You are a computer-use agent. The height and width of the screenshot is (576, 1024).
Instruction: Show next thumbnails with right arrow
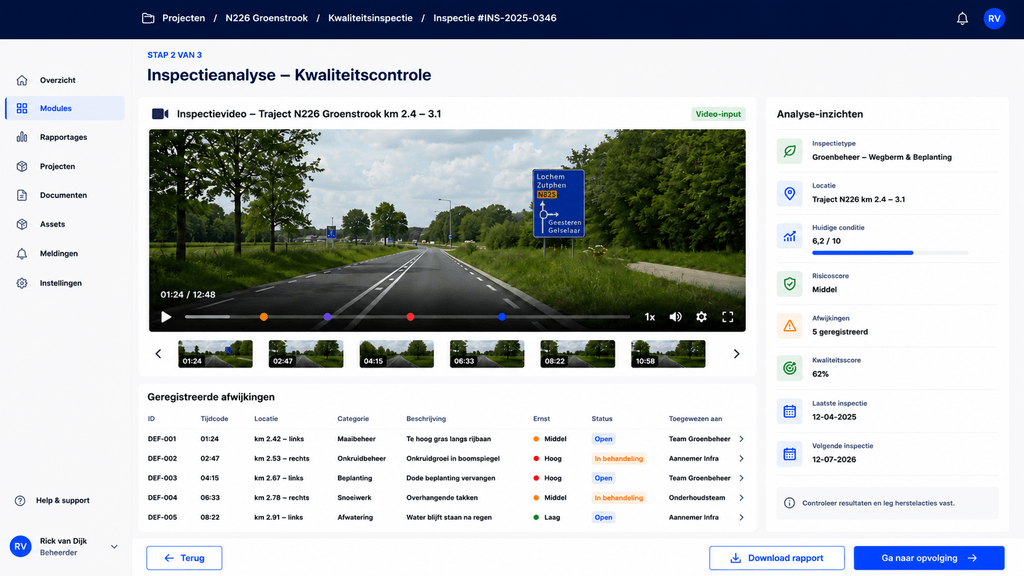pyautogui.click(x=736, y=353)
